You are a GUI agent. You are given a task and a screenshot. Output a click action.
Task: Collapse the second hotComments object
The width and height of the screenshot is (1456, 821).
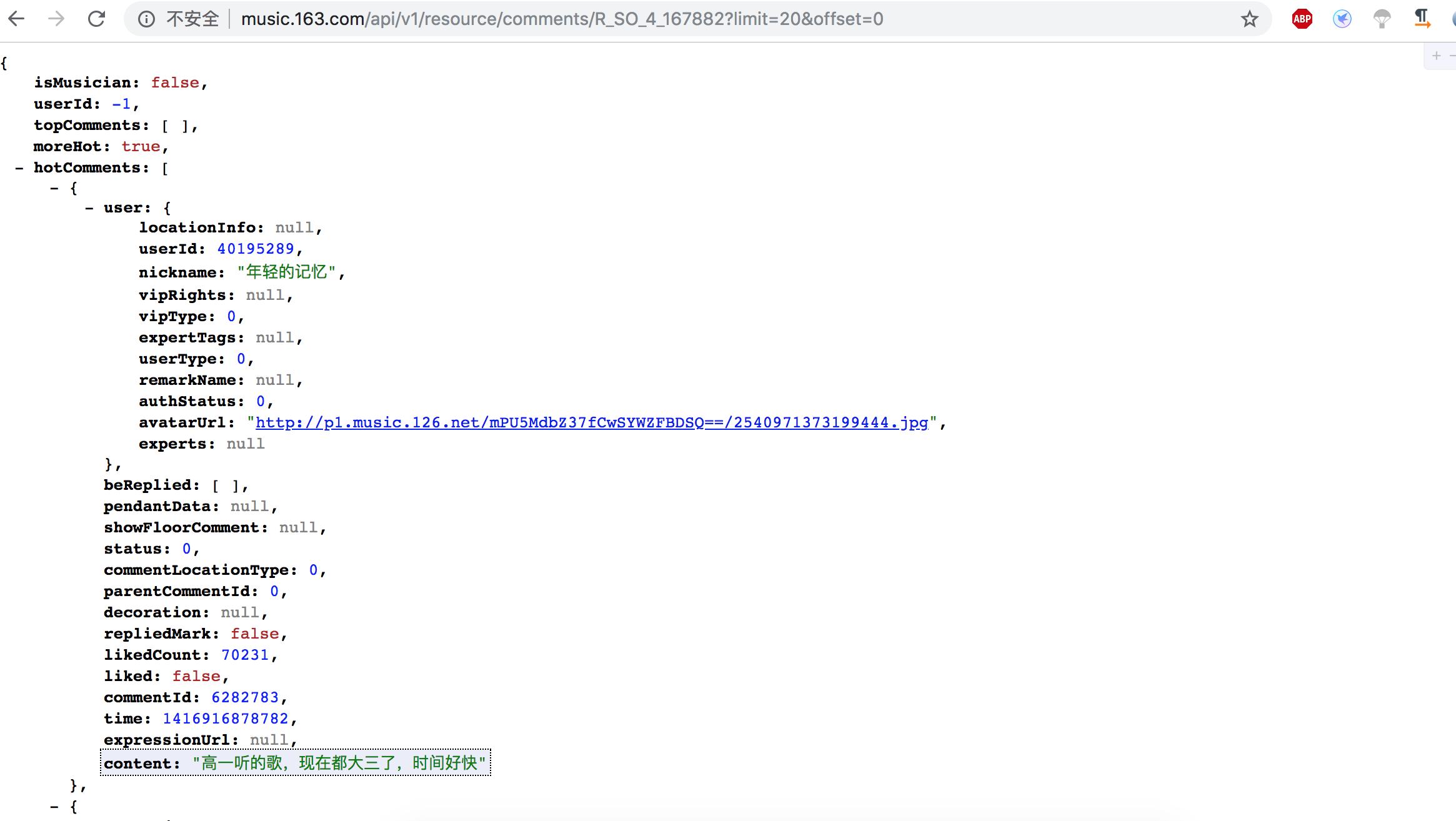(x=54, y=807)
